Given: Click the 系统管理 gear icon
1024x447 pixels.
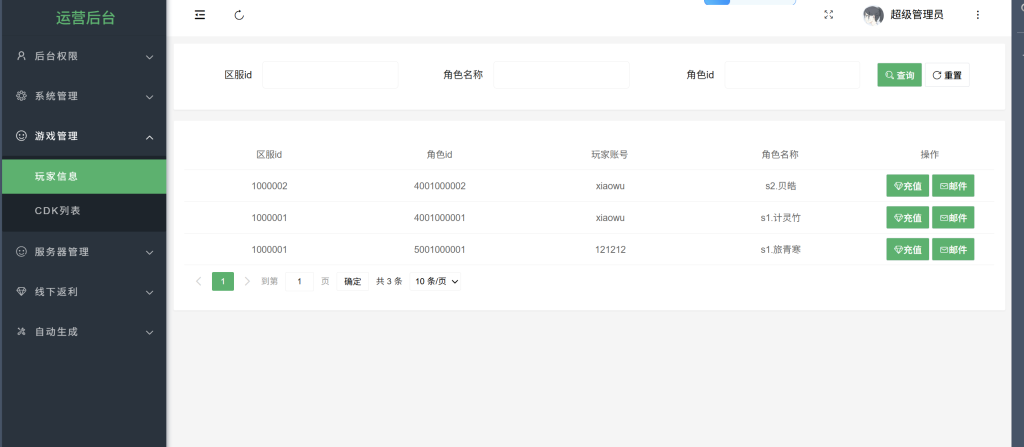Looking at the screenshot, I should pos(21,96).
